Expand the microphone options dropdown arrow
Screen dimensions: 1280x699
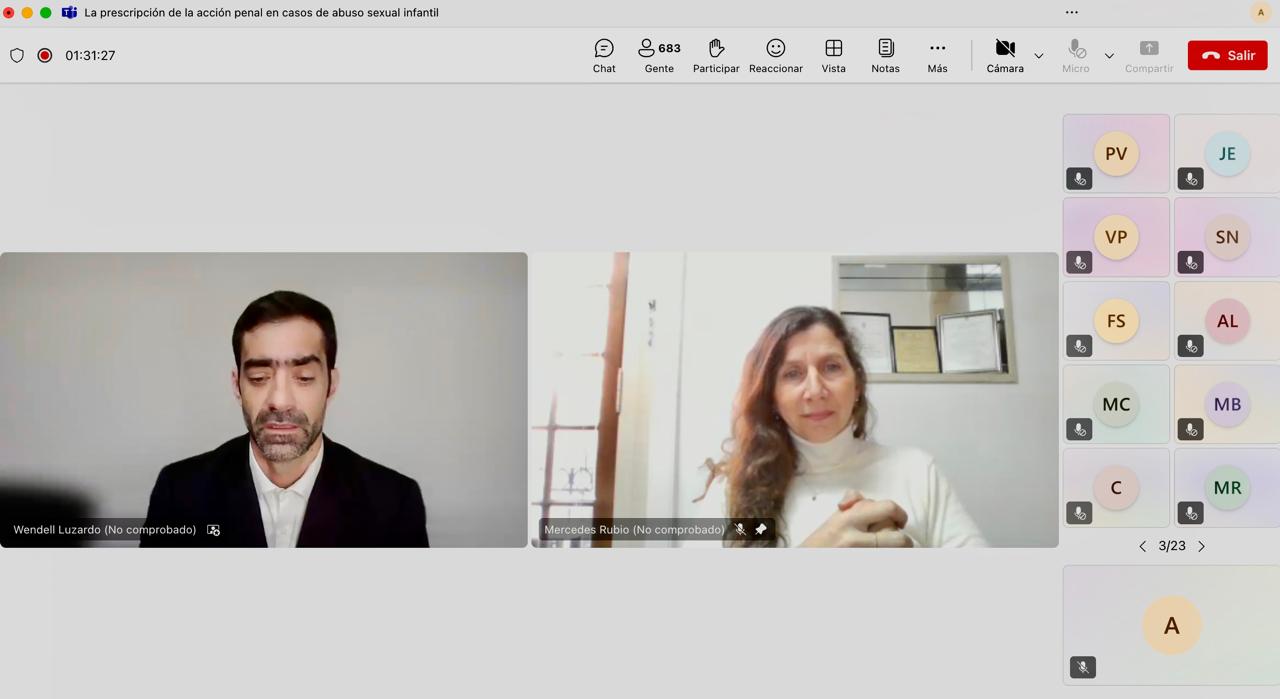tap(1109, 56)
